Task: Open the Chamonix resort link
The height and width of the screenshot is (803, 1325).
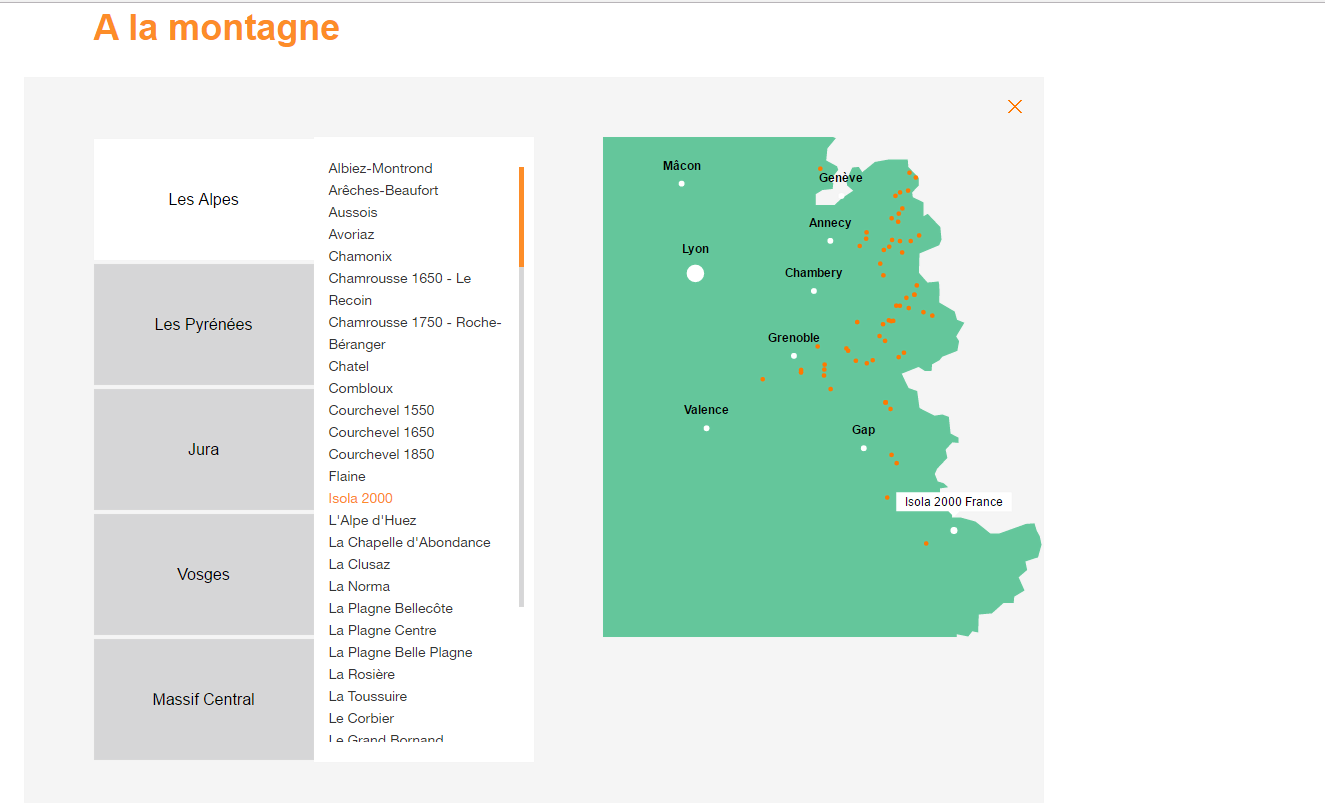Action: pyautogui.click(x=360, y=257)
